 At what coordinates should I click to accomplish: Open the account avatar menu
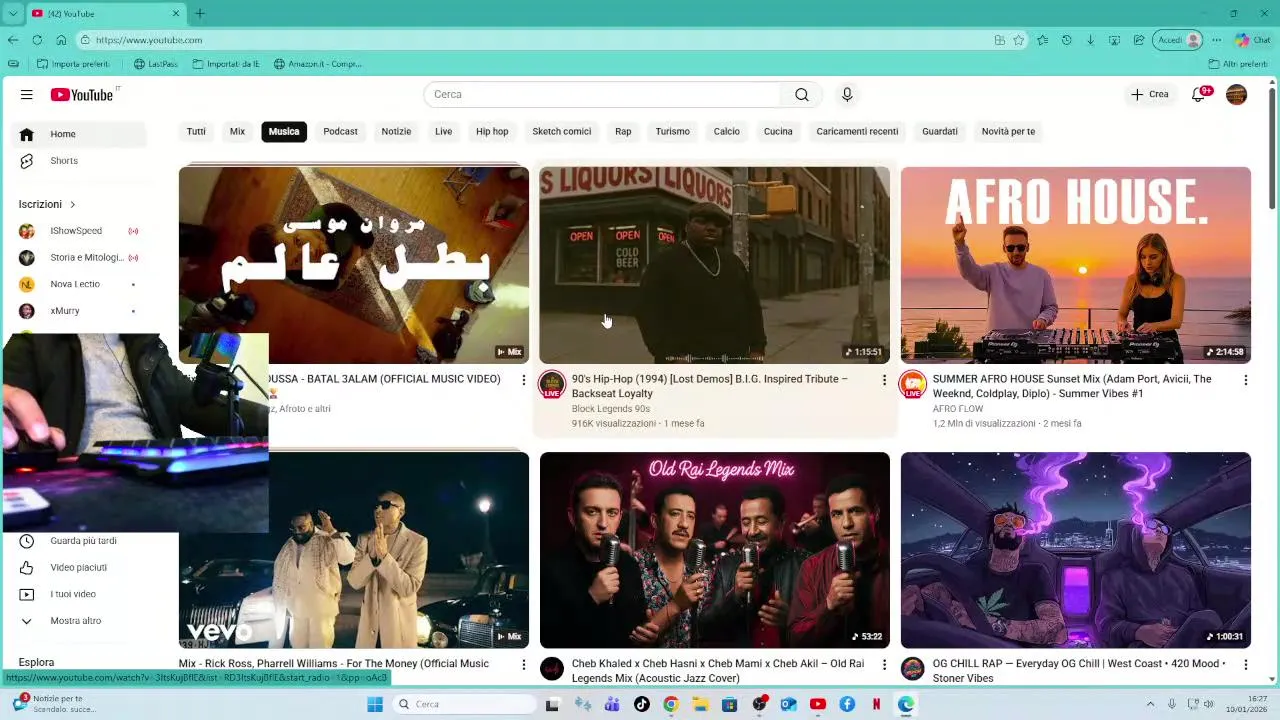1237,94
